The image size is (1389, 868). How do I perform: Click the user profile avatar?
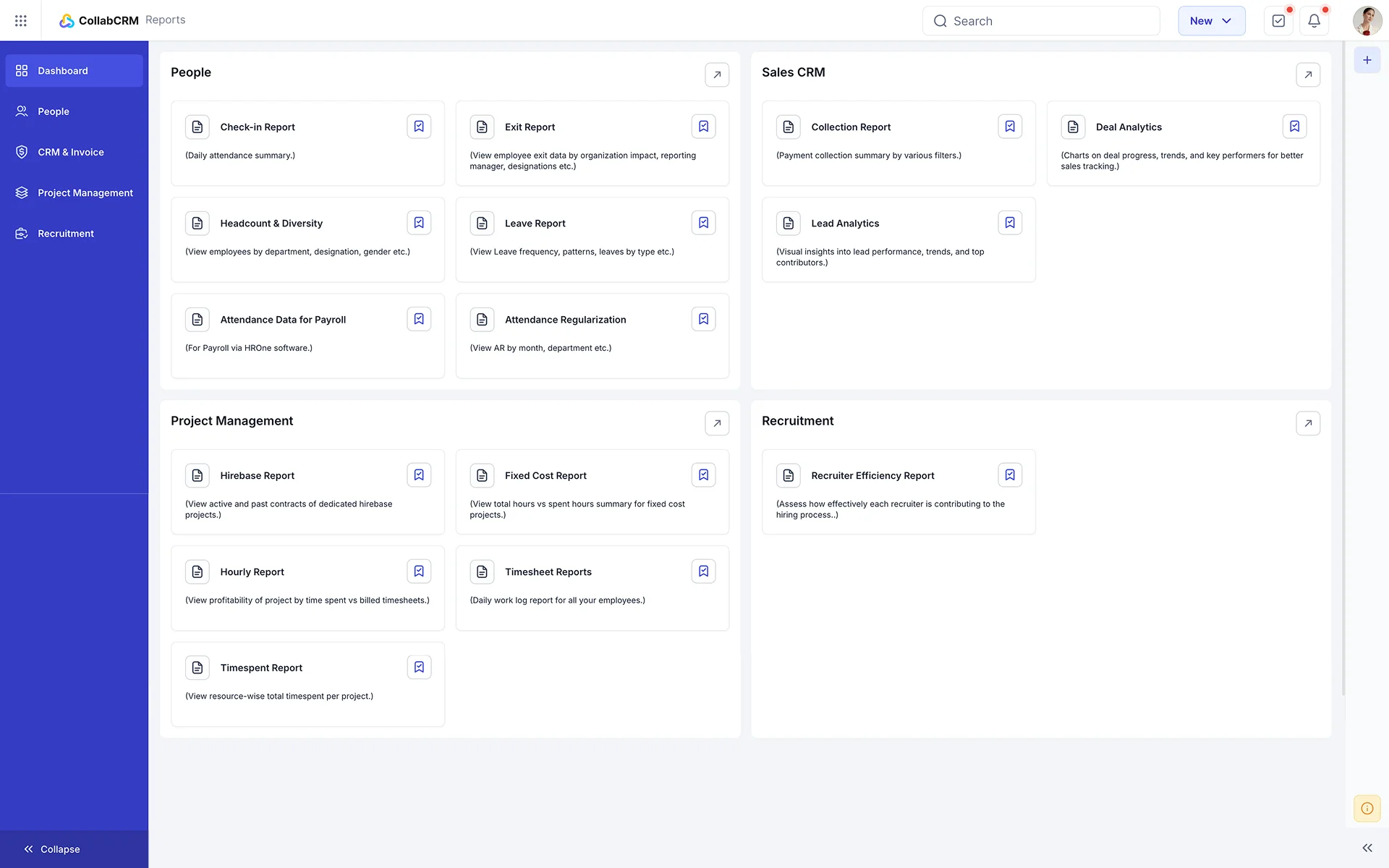(1367, 20)
